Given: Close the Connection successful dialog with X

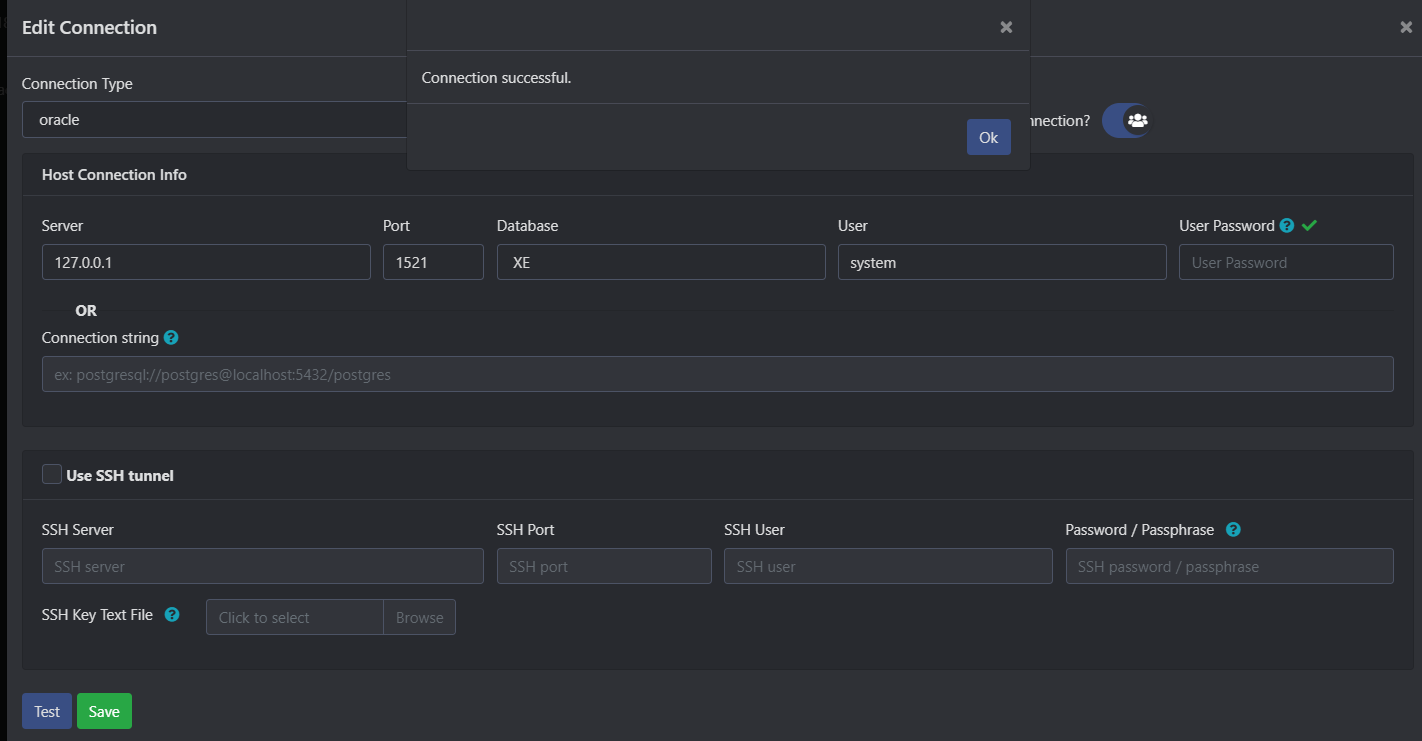Looking at the screenshot, I should tap(1006, 27).
